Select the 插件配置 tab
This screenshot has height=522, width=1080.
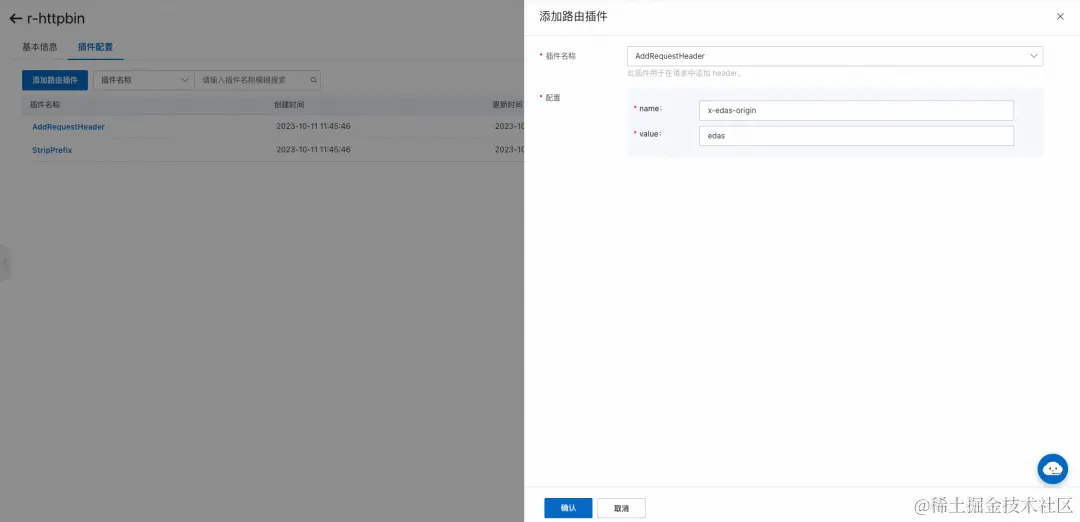coord(96,48)
